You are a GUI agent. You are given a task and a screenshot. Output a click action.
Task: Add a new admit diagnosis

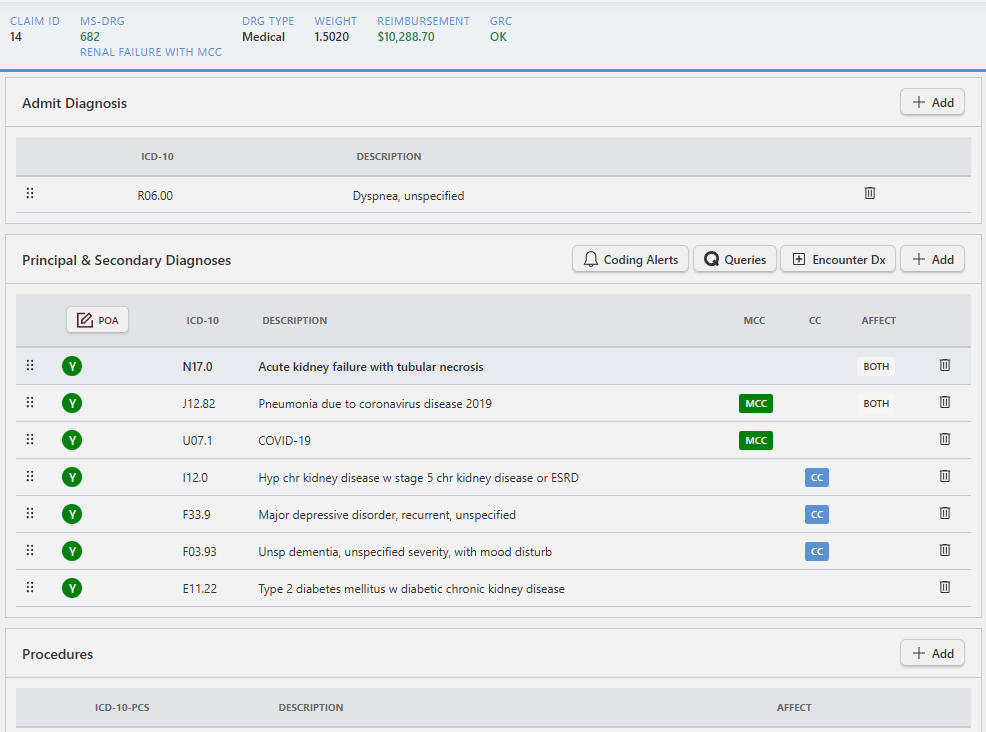[931, 102]
